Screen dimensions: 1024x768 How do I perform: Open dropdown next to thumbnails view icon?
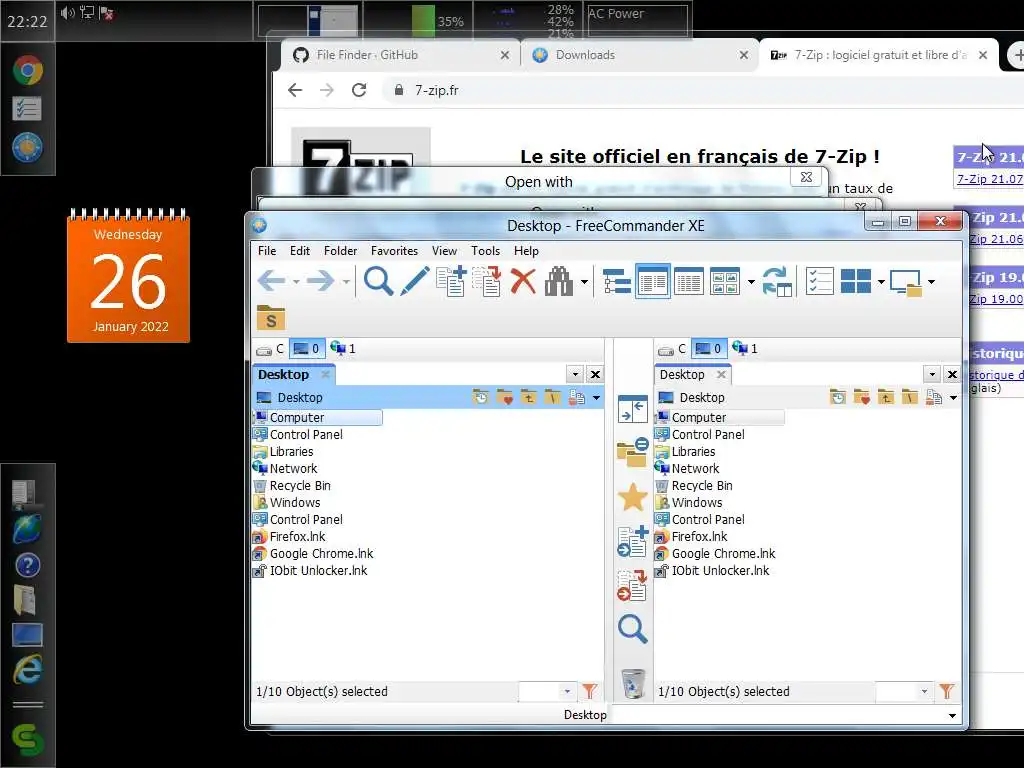tap(751, 282)
